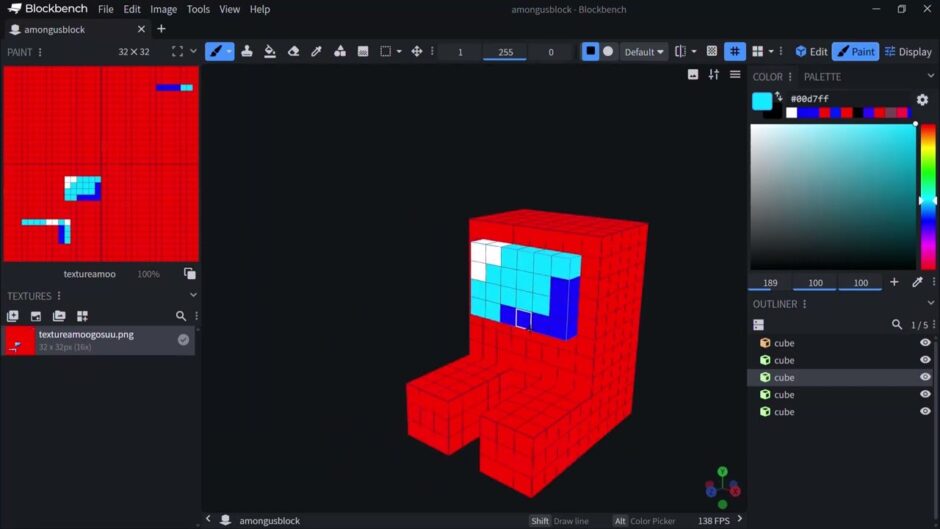Switch to Display mode
Screen dimensions: 940x529
[x=908, y=52]
